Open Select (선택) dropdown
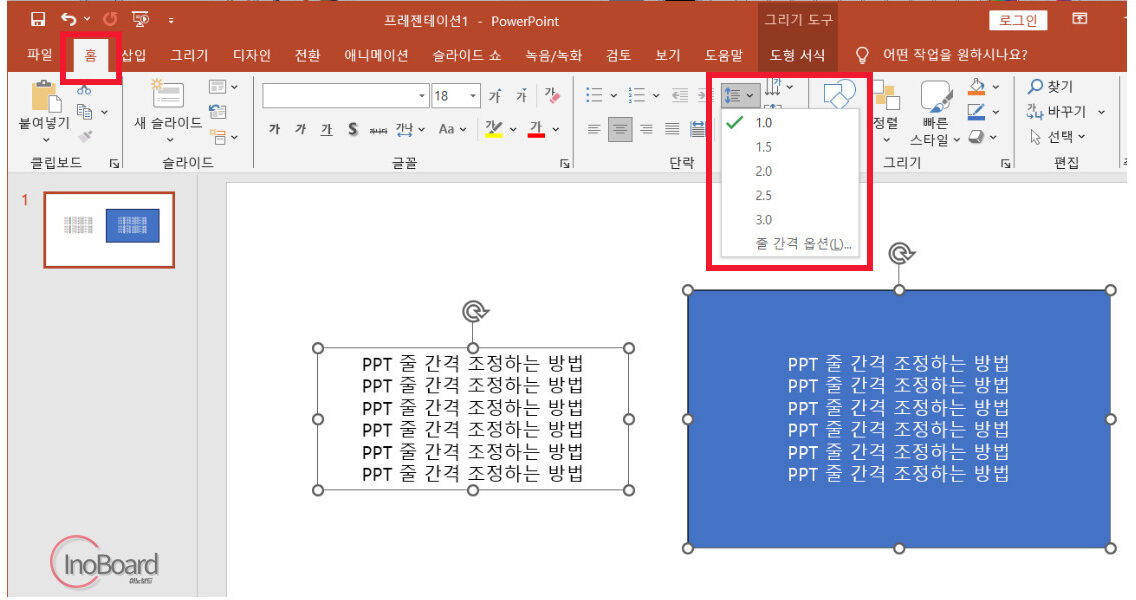This screenshot has height=600, width=1136. tap(1058, 136)
